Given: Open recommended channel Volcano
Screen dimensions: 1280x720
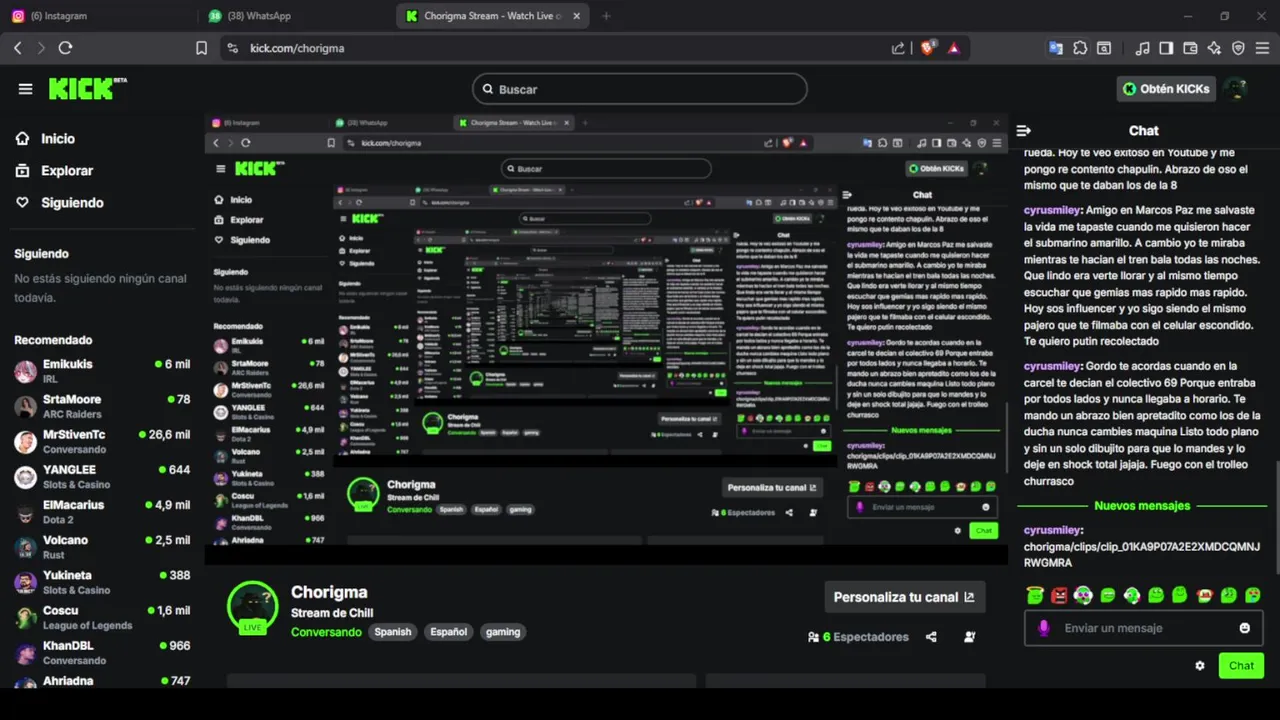Looking at the screenshot, I should pos(102,547).
